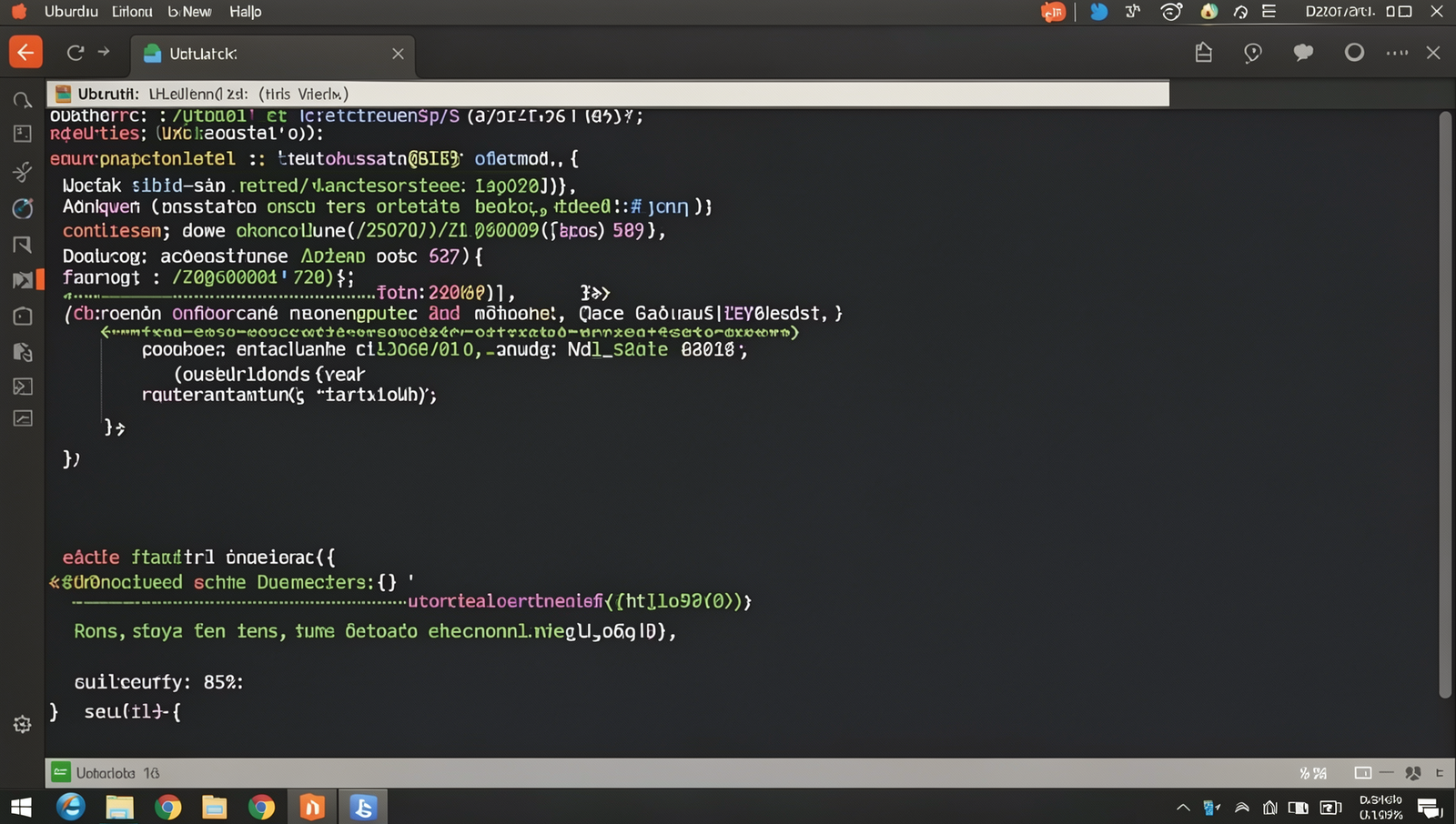Screen dimensions: 1456x824
Task: Click the rounded square icon in sidebar
Action: 23,317
